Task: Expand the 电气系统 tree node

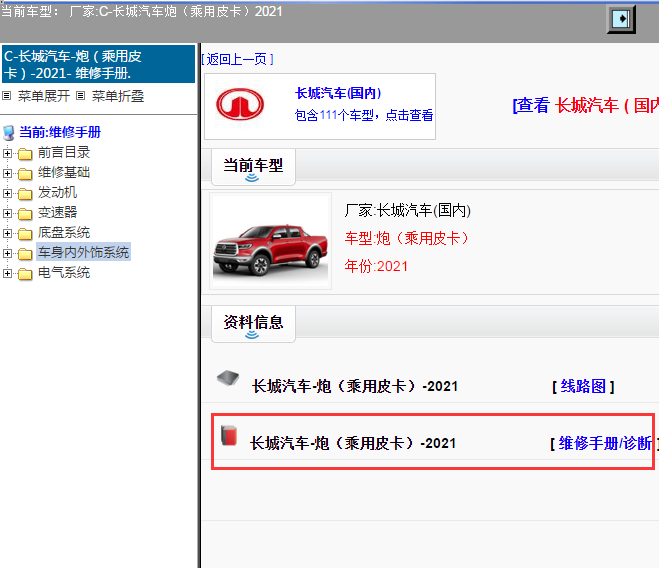Action: pyautogui.click(x=7, y=274)
